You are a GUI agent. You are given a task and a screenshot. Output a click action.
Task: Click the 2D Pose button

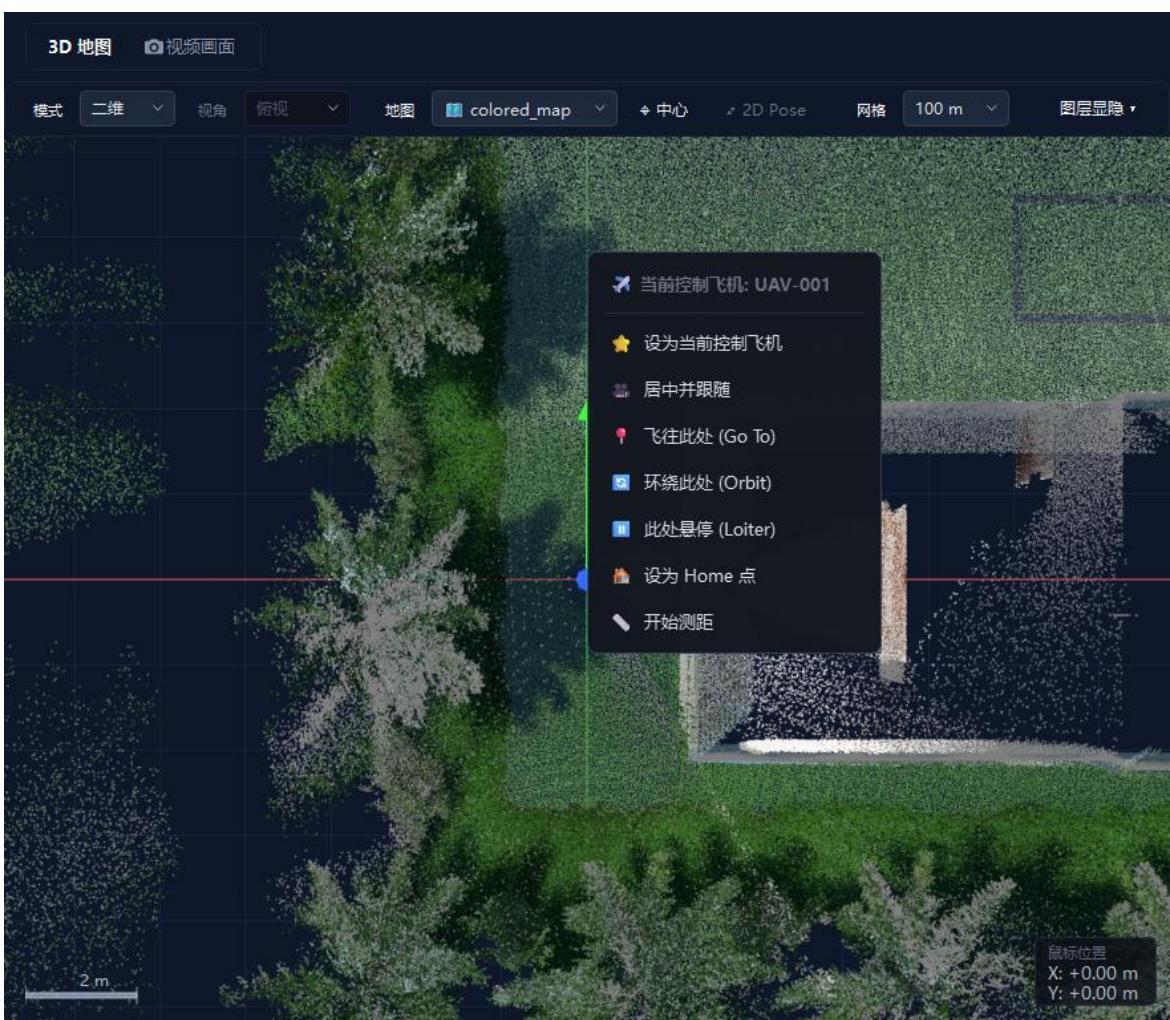coord(766,110)
